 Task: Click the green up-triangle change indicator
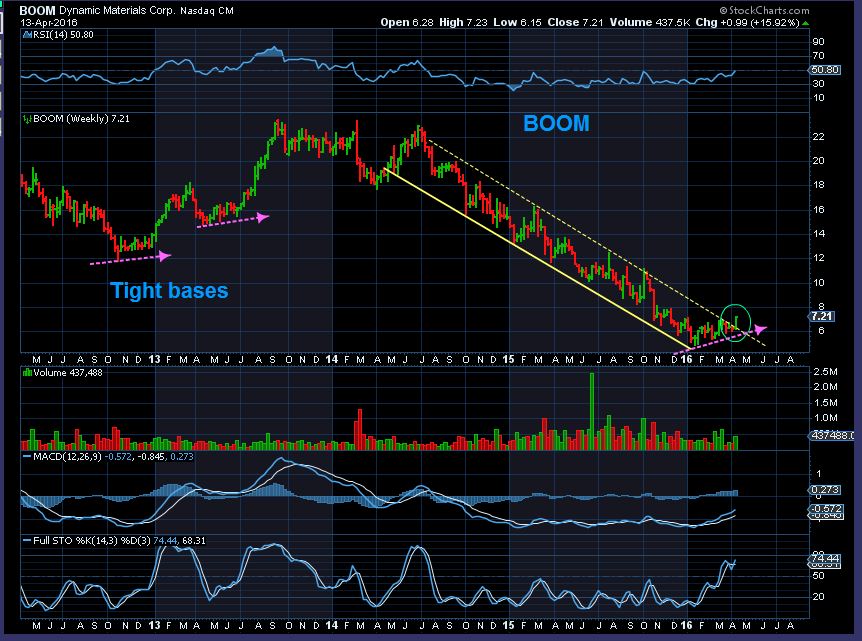[x=805, y=23]
